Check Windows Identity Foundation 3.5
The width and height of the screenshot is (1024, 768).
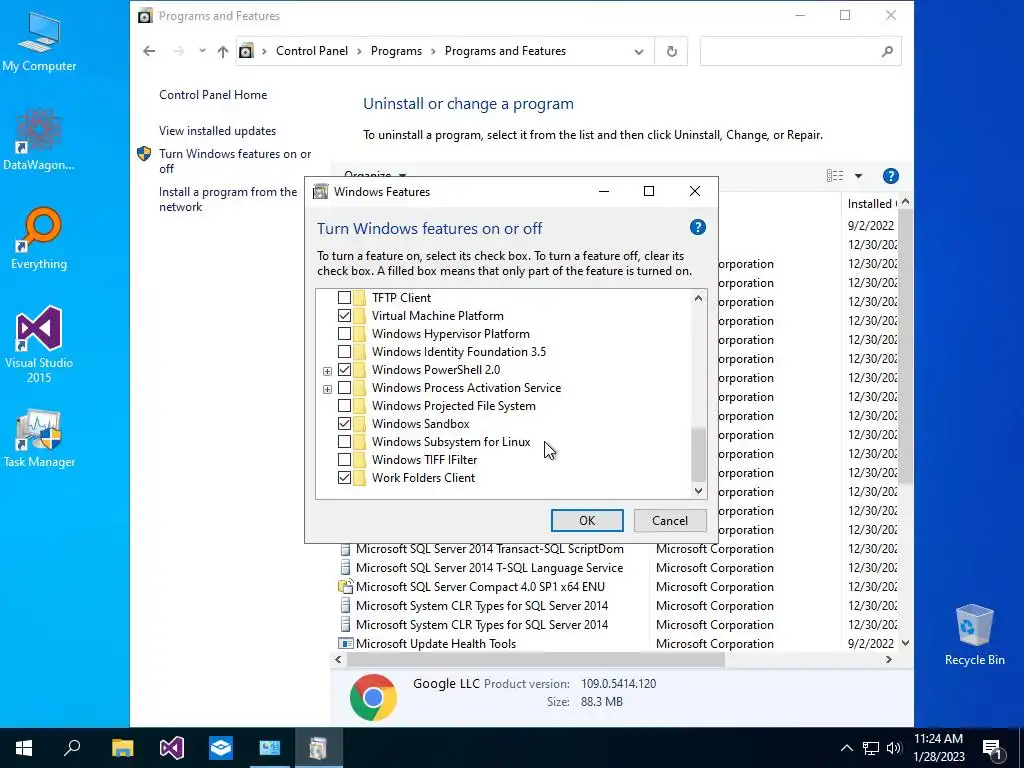344,352
